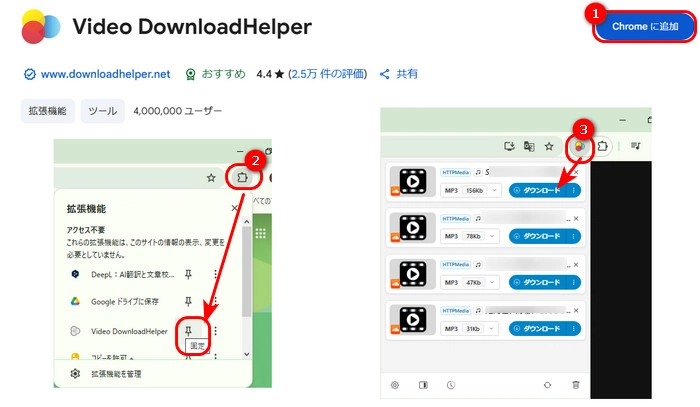Open the history clock icon at the panel bottom
Viewport: 700px width, 407px height.
pos(451,385)
